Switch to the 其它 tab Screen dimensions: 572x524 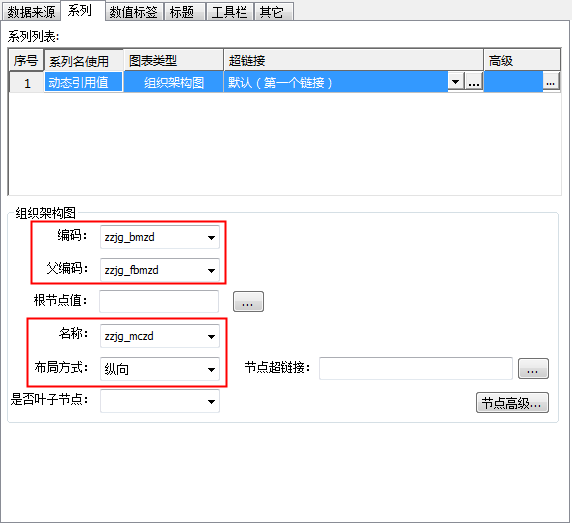(x=274, y=12)
